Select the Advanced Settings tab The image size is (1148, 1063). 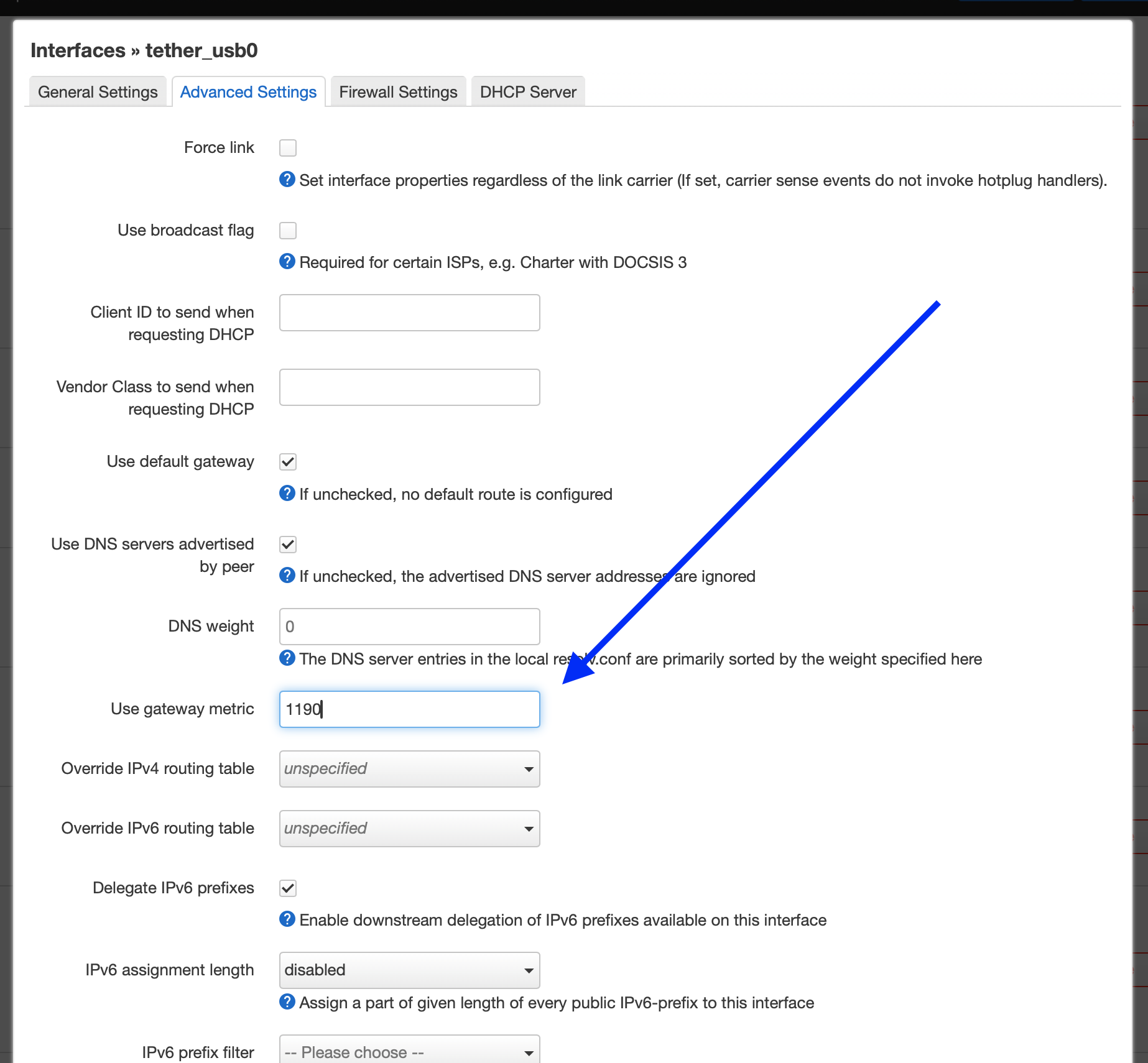tap(248, 92)
